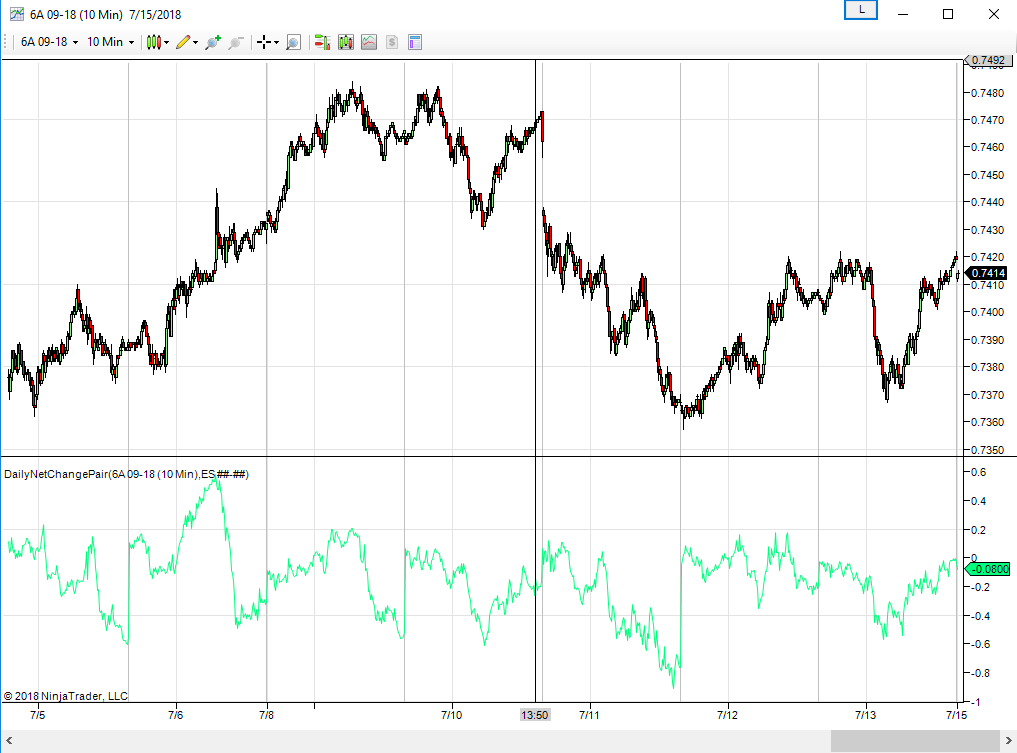Click the 0.7414 current price marker
1017x753 pixels.
point(987,273)
